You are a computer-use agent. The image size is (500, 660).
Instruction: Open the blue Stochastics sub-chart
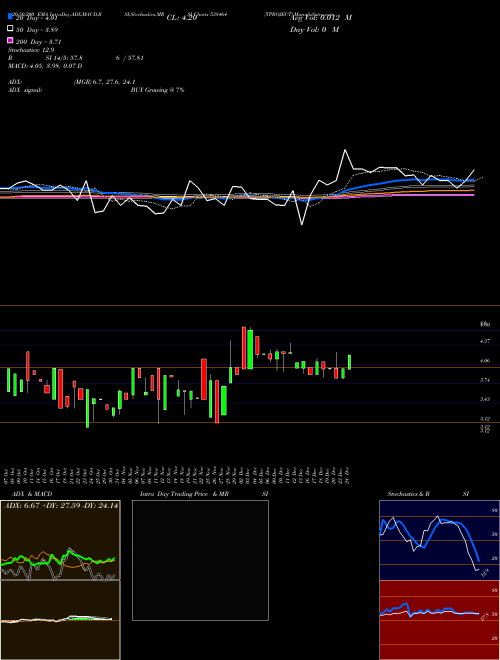click(x=439, y=540)
